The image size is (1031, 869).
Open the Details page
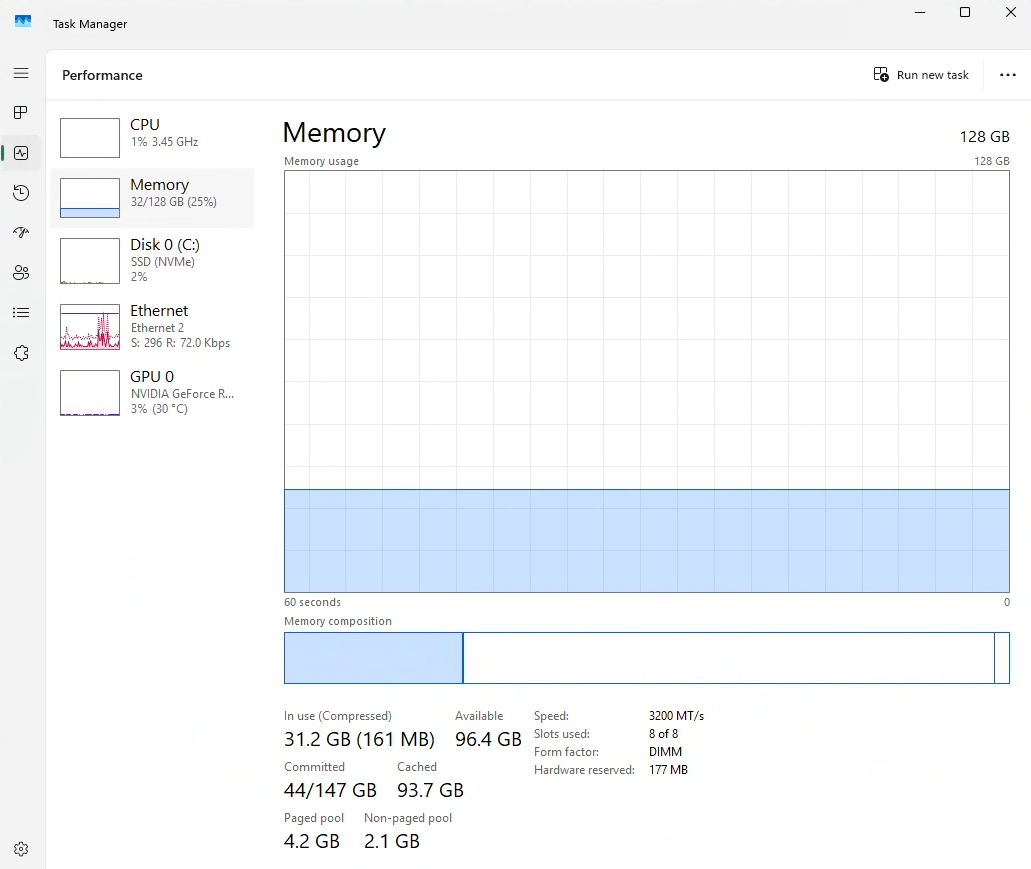pos(21,312)
